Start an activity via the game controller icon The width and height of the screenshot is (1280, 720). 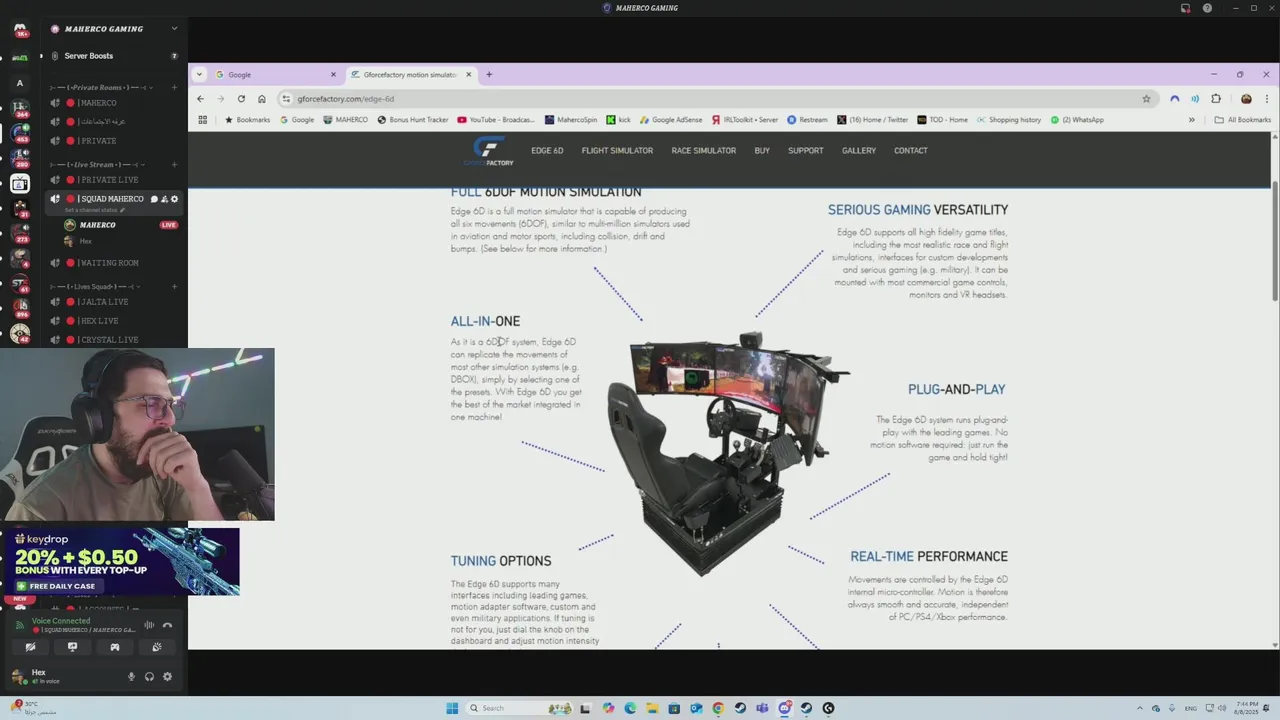[x=114, y=647]
